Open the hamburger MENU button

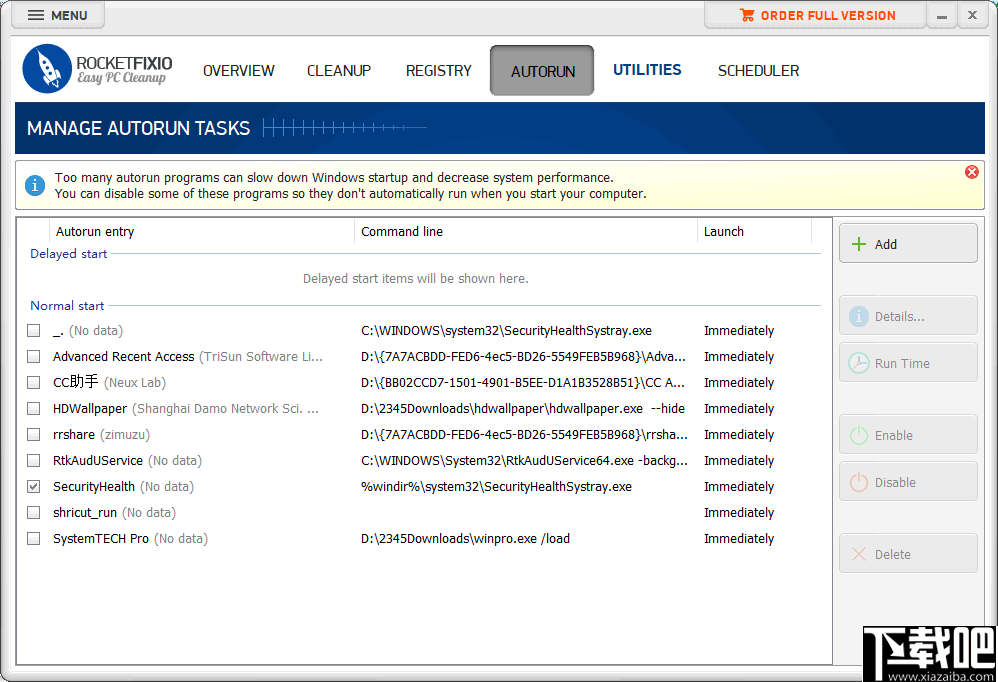(x=57, y=15)
